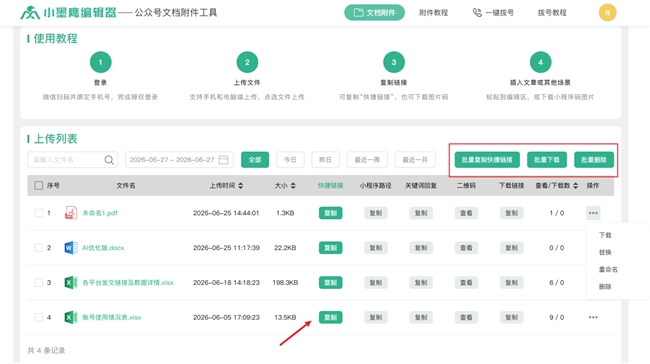Open file AI优化版.docx

(103, 248)
